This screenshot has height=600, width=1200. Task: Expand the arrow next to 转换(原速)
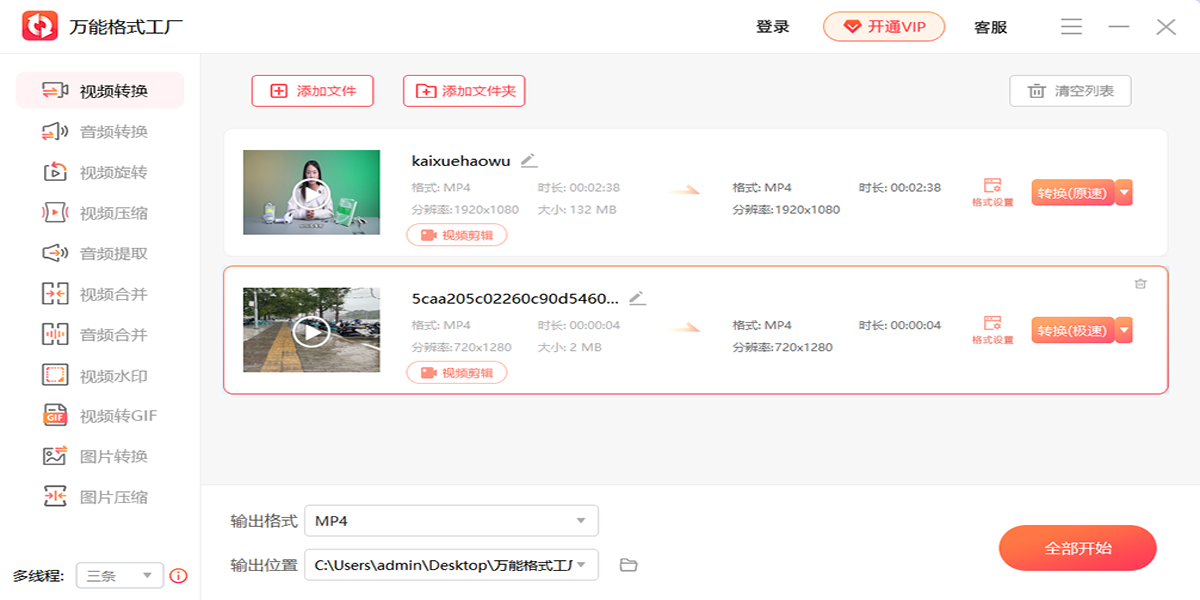[x=1124, y=192]
